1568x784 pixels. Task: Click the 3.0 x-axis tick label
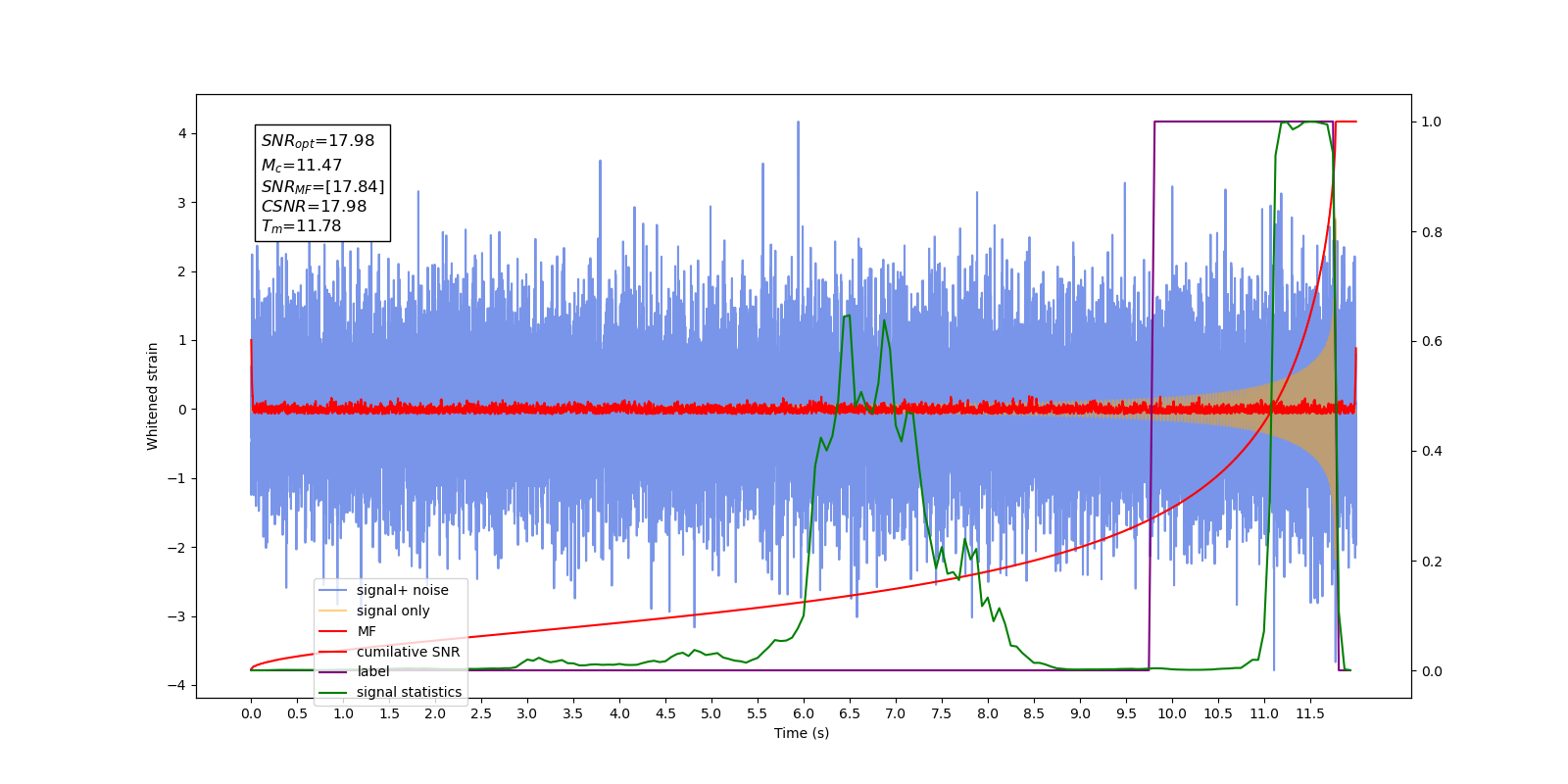point(527,713)
